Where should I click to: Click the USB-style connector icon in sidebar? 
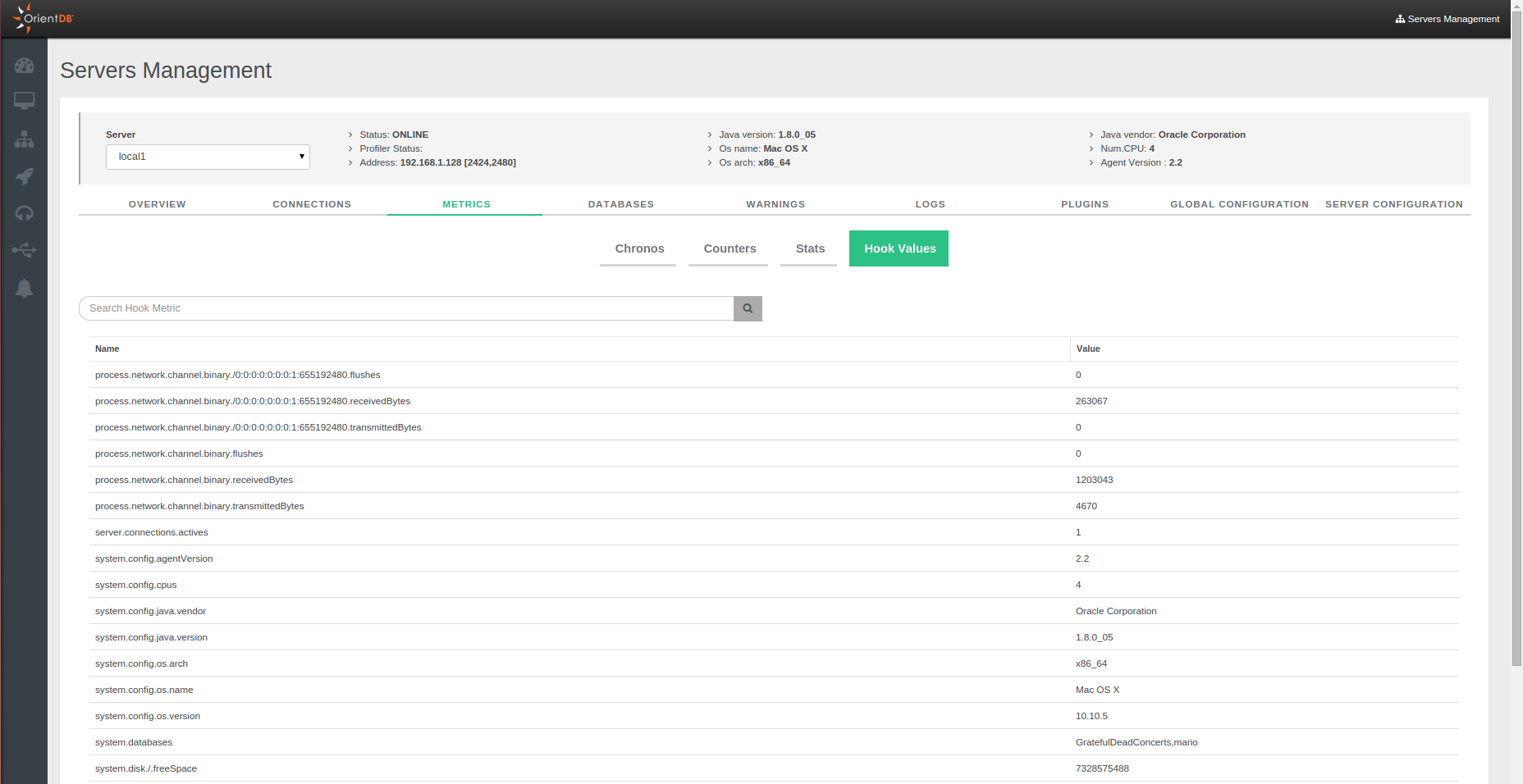25,250
